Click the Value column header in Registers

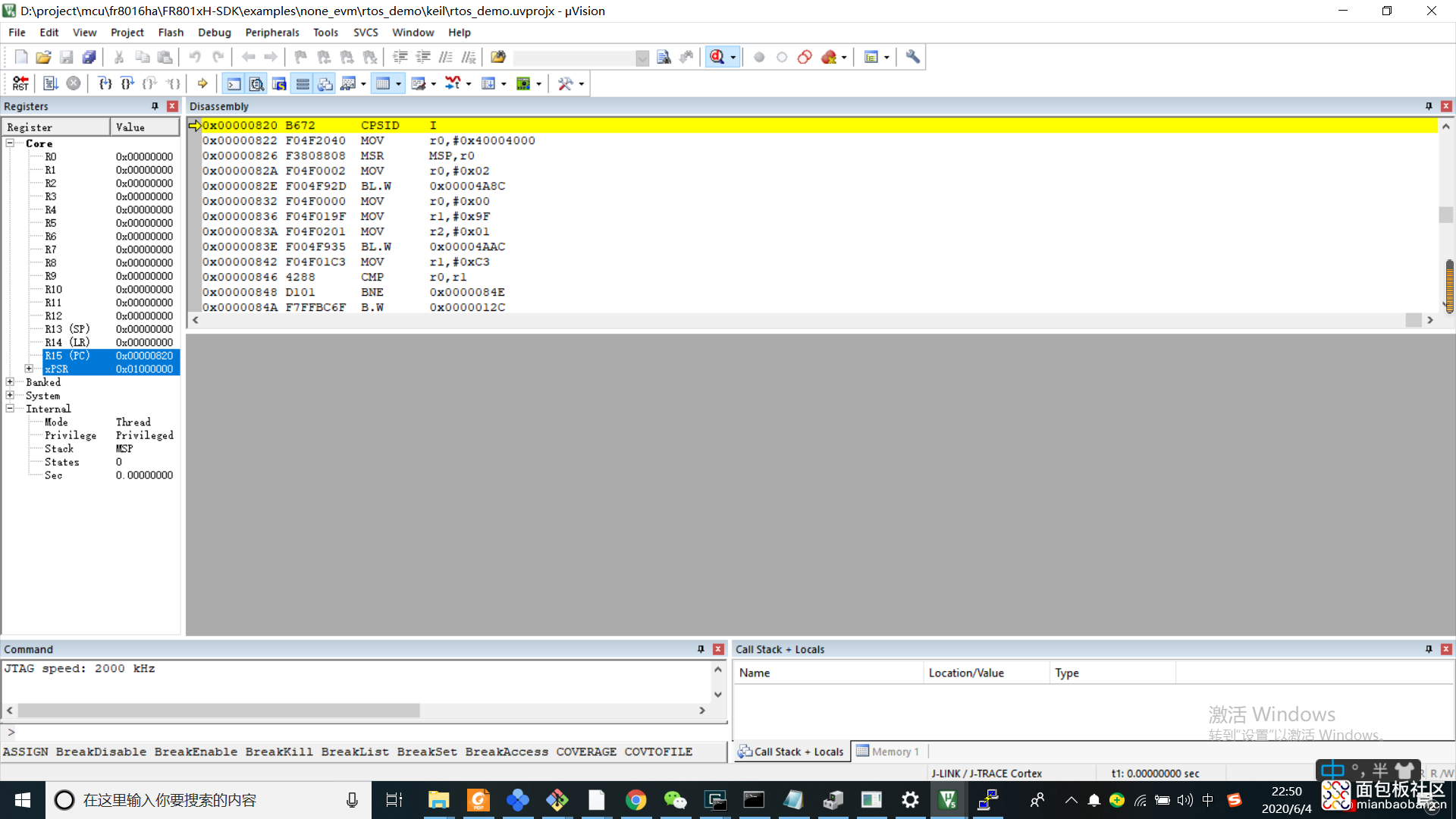[145, 127]
